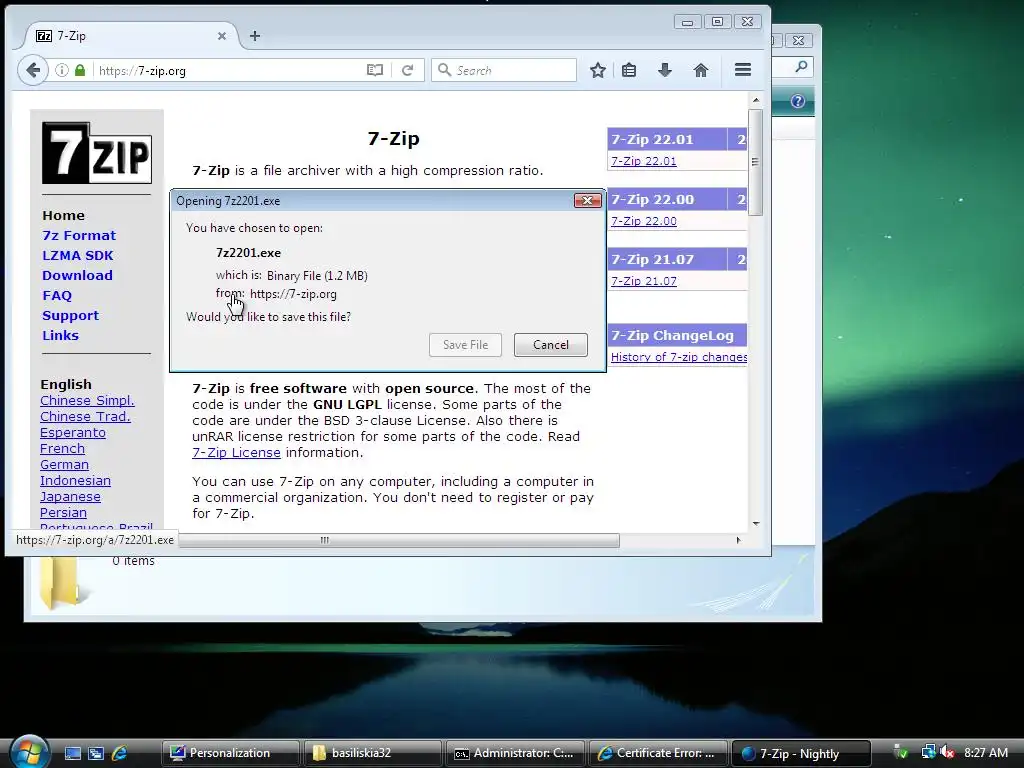
Task: Show site information via the info icon
Action: (x=61, y=70)
